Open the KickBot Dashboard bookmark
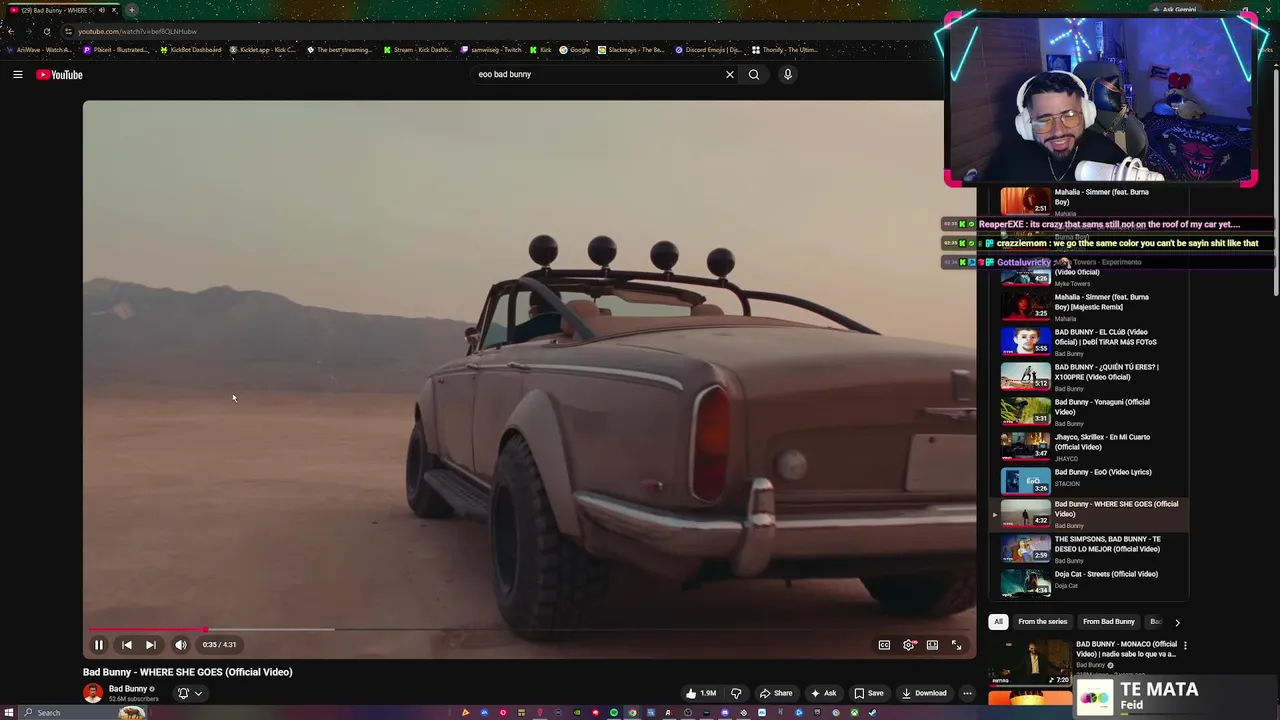Viewport: 1280px width, 720px height. [191, 49]
